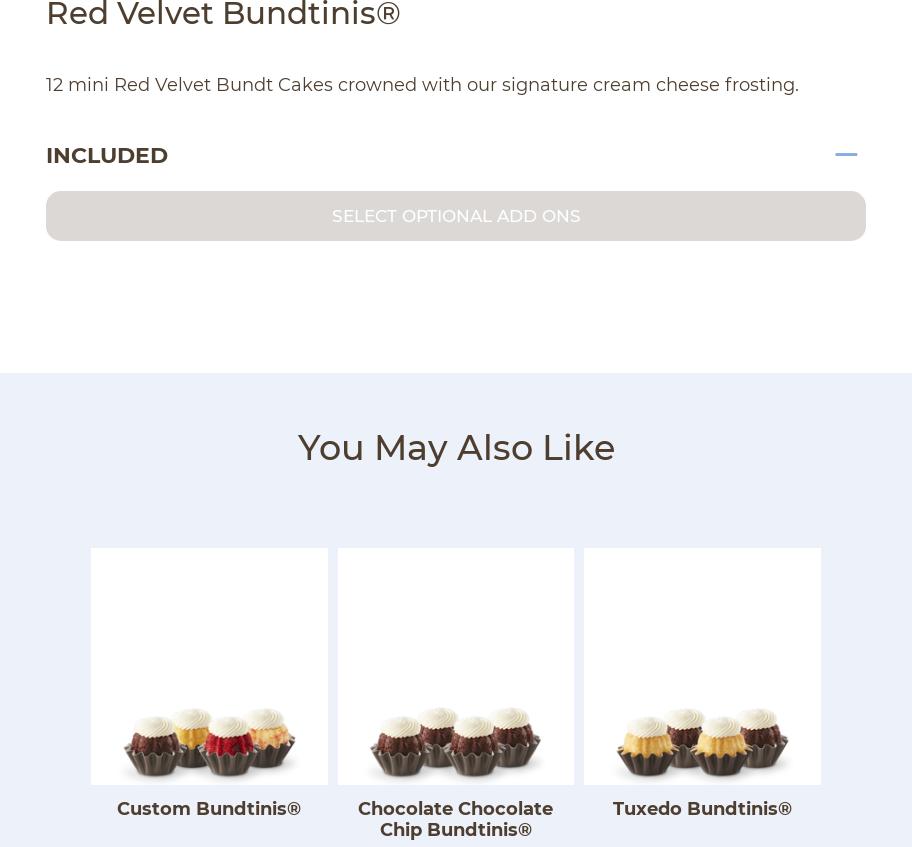Follow the Custom Bundtinis® title link
The image size is (912, 847).
tap(209, 809)
